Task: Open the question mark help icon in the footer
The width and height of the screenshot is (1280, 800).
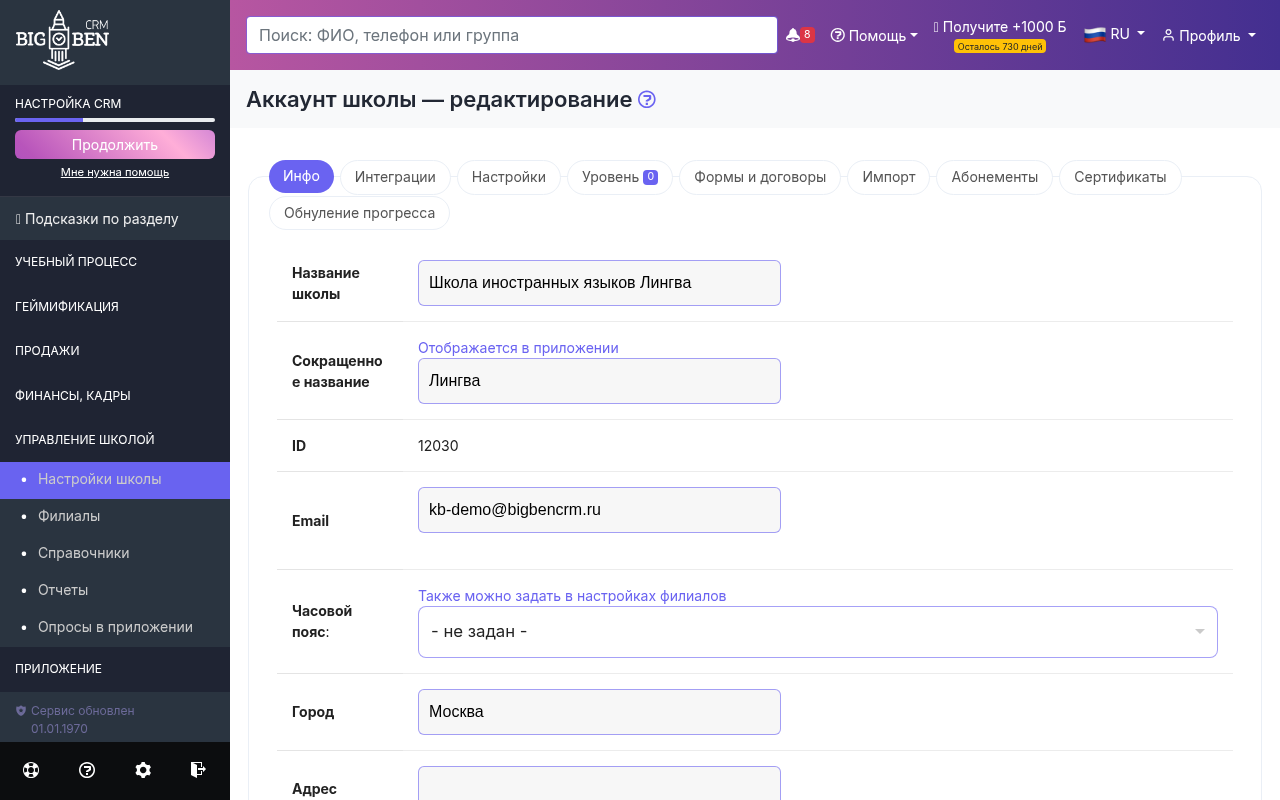Action: [x=87, y=770]
